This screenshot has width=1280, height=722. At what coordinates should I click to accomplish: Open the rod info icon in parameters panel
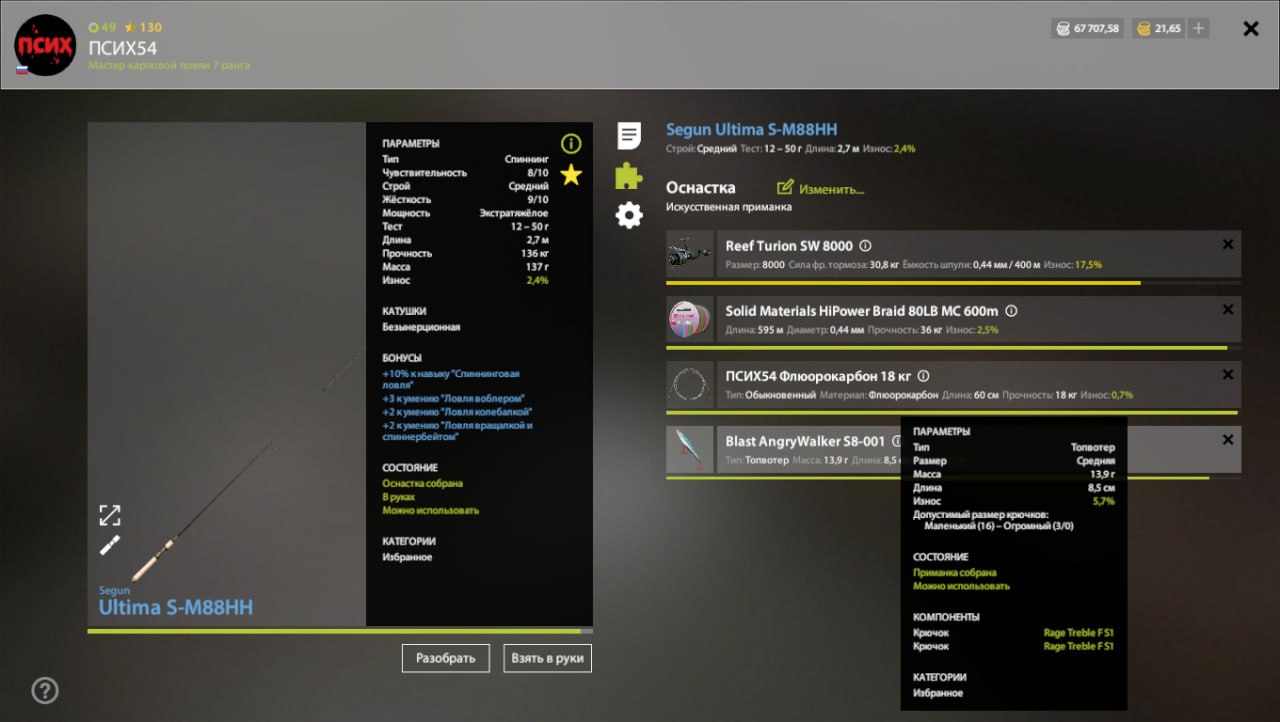(x=571, y=143)
